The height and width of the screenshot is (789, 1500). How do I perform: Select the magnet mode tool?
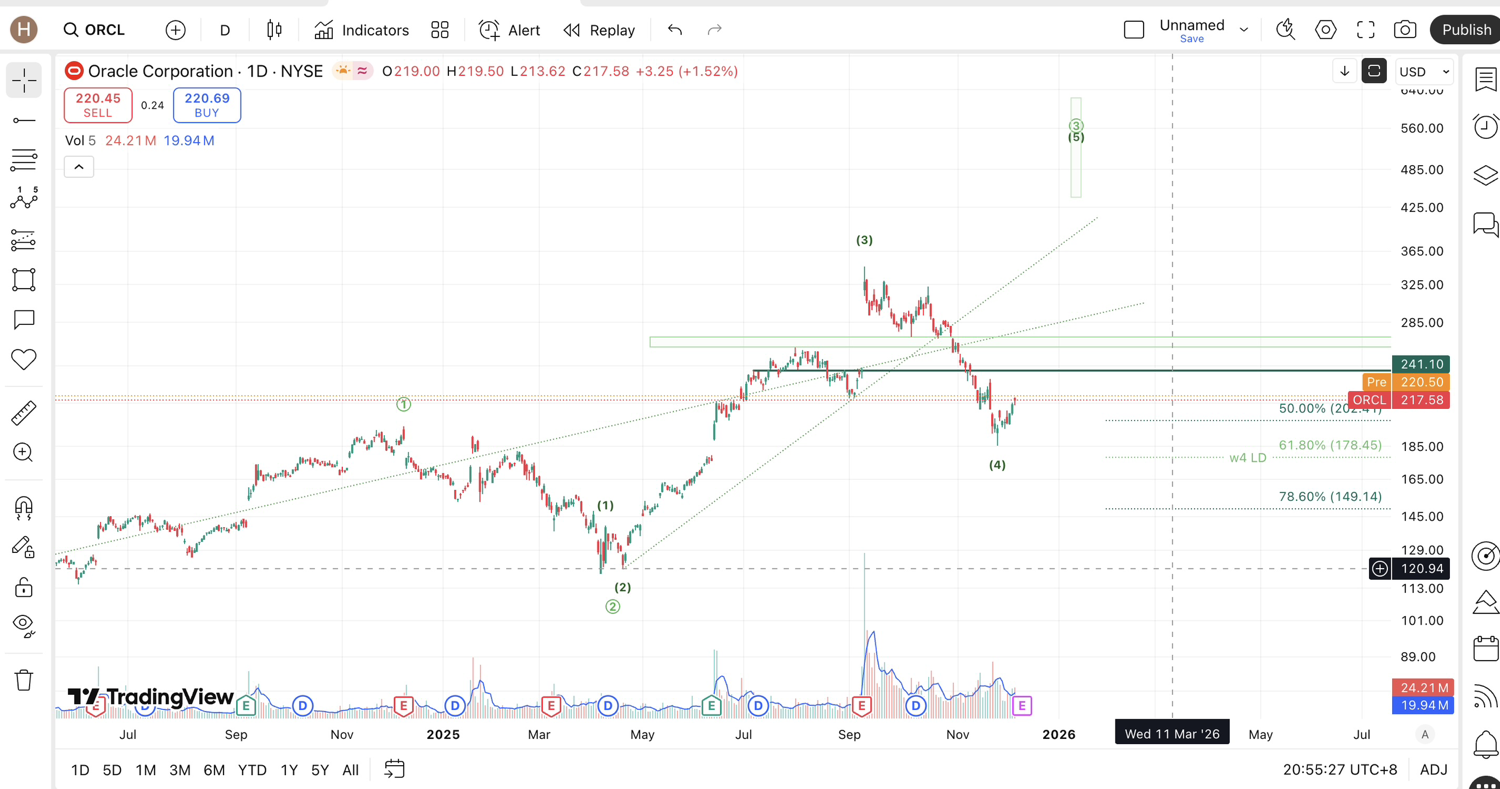point(24,507)
